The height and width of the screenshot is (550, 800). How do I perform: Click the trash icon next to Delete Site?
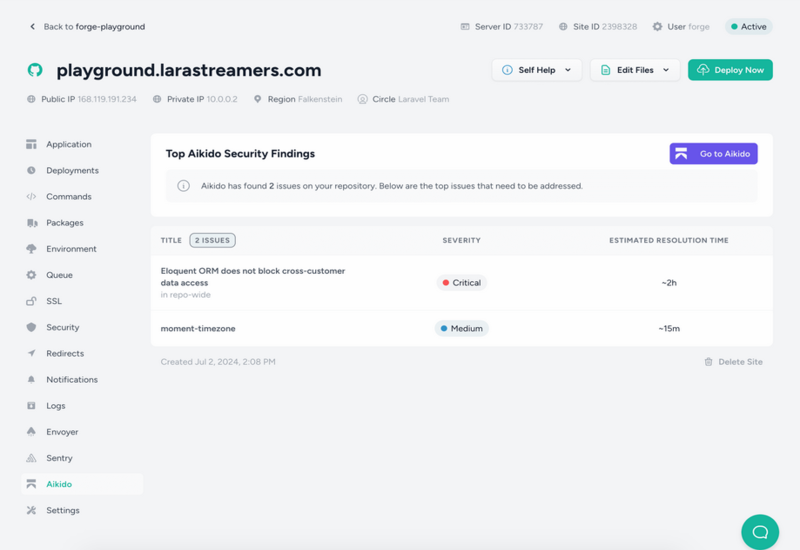point(708,362)
